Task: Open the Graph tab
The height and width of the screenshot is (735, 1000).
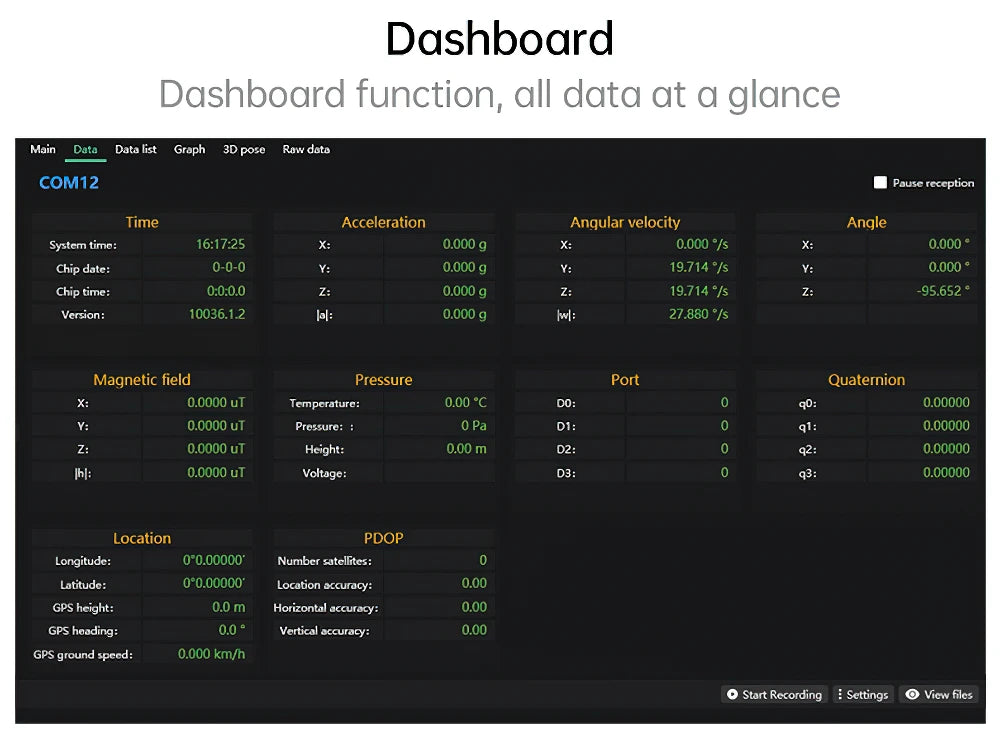Action: tap(189, 149)
